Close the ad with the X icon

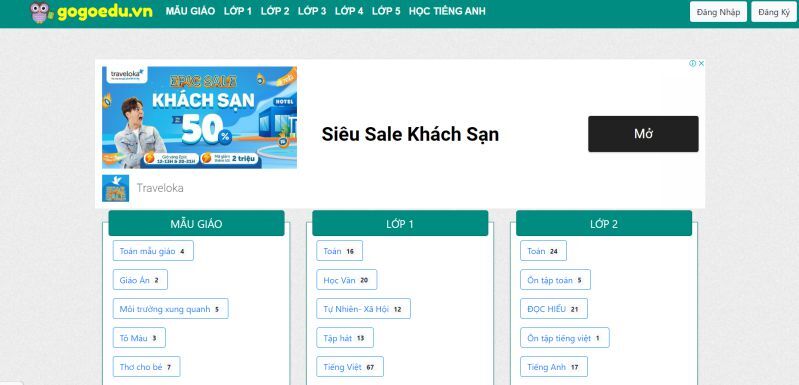[701, 64]
